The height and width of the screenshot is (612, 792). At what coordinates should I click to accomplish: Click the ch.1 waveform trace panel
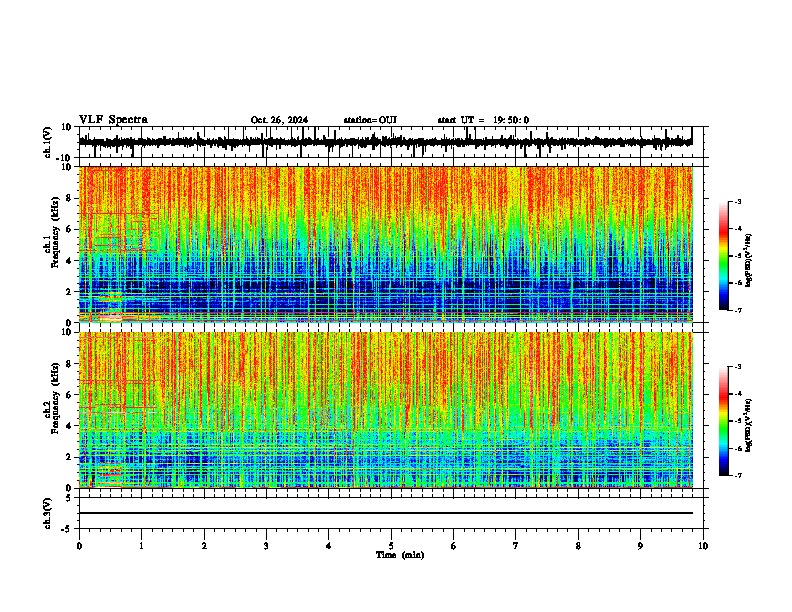coord(391,142)
